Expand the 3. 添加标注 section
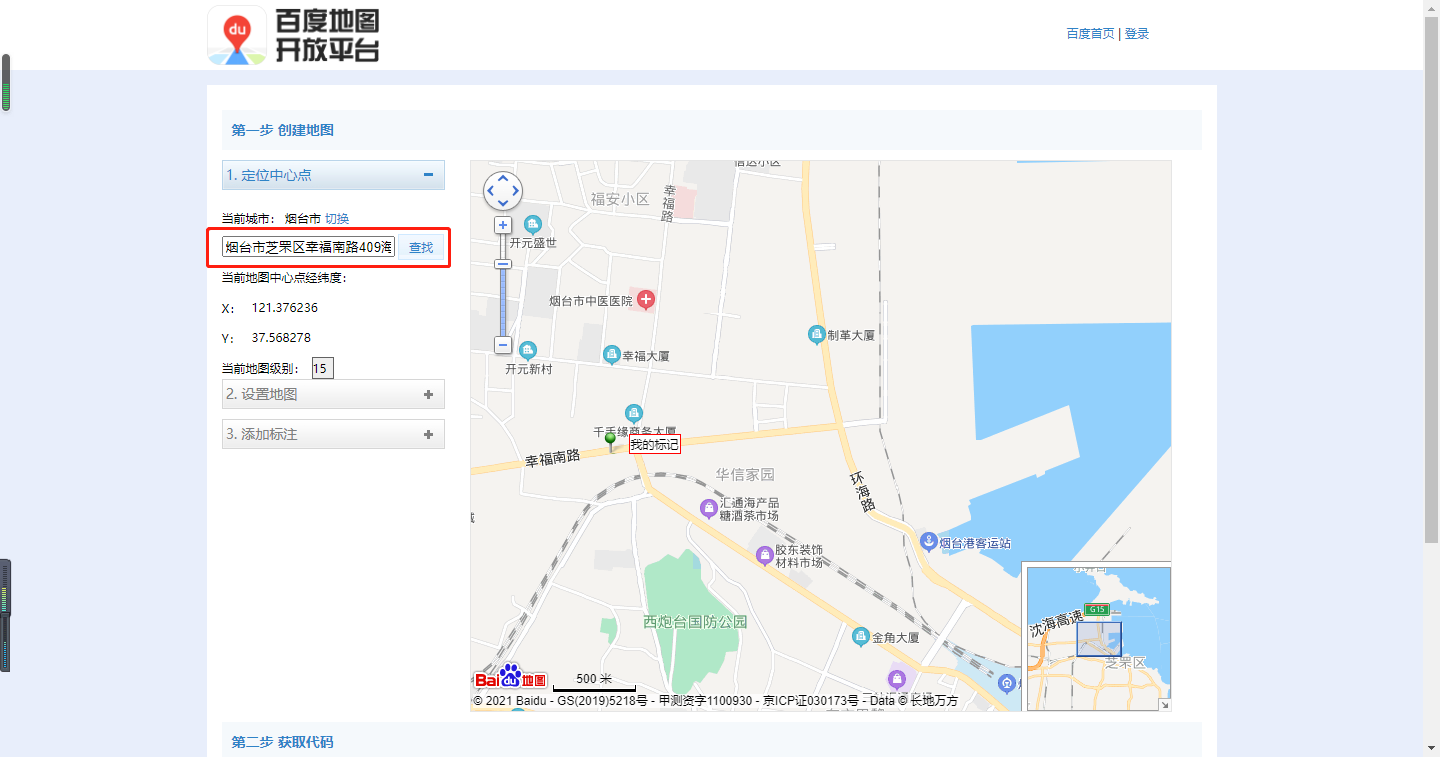Screen dimensions: 1440x757 click(333, 434)
